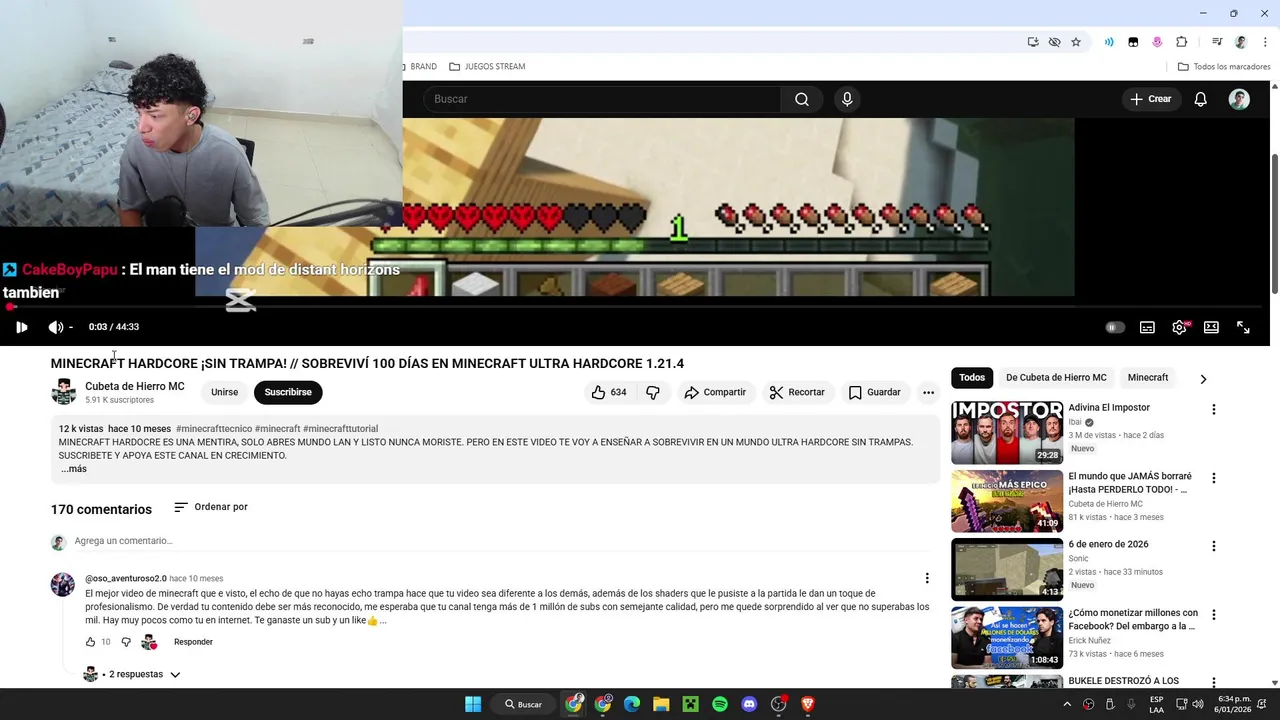This screenshot has width=1280, height=720.
Task: Open 6 de enero de 2026 video title
Action: pos(1108,545)
